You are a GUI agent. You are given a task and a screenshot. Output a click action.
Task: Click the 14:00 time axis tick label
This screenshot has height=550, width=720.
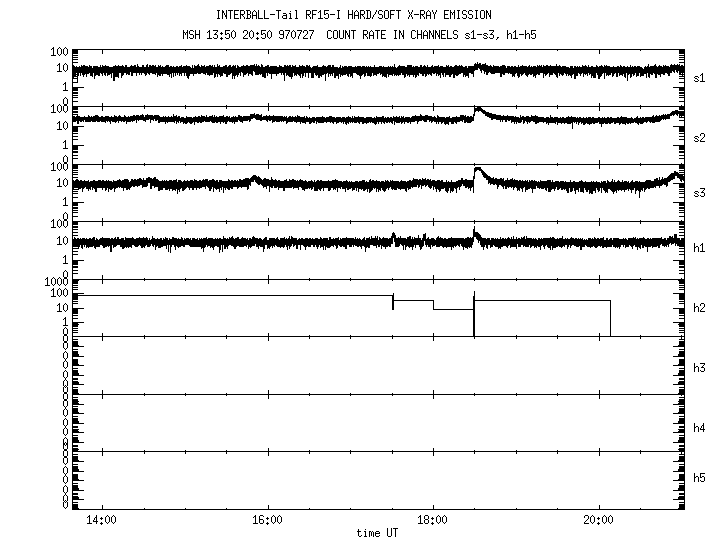(x=101, y=520)
